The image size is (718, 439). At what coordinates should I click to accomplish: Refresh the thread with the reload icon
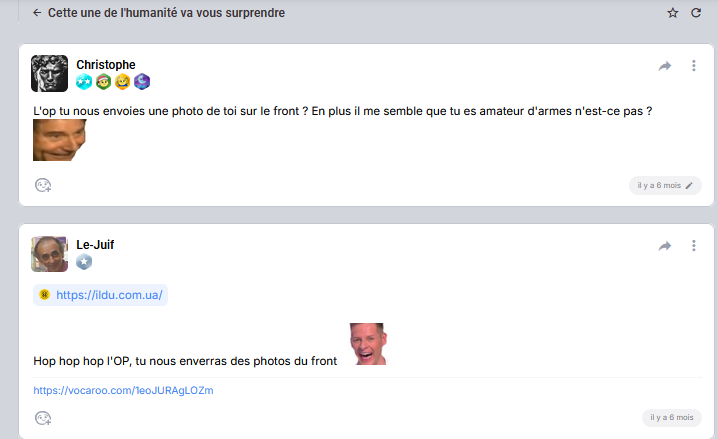pyautogui.click(x=696, y=13)
